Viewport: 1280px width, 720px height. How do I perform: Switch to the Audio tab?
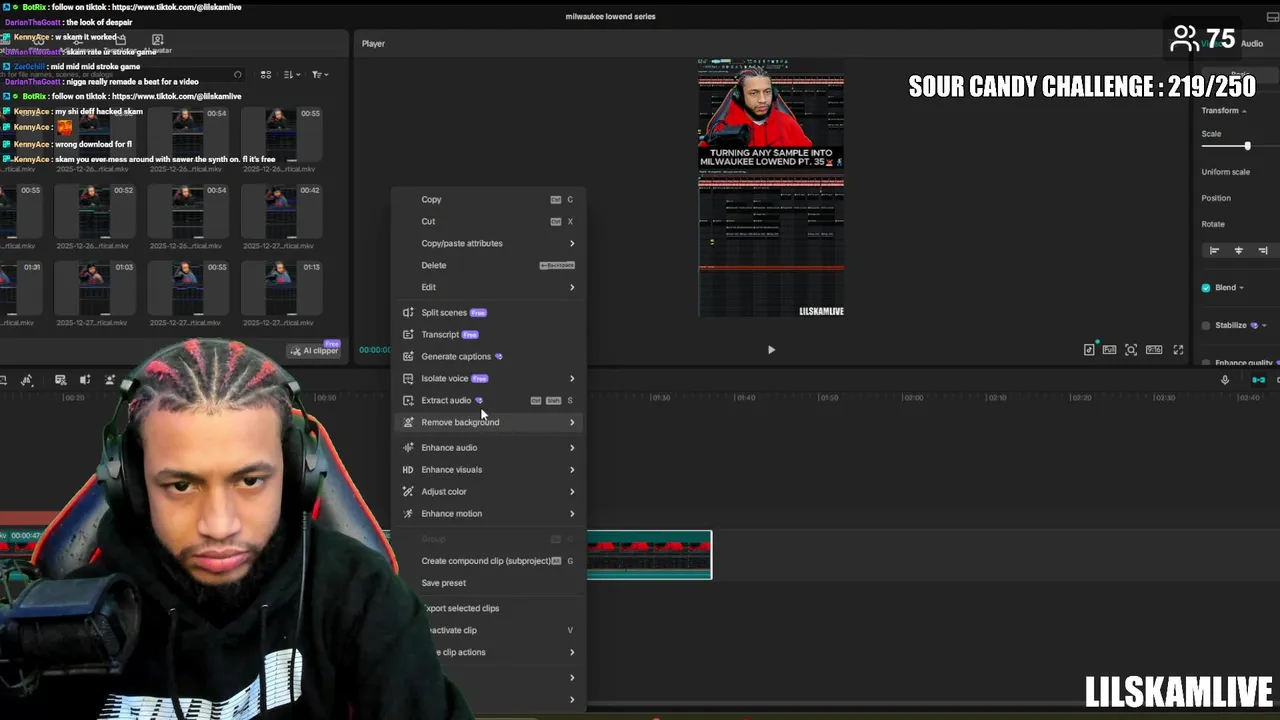pyautogui.click(x=1252, y=44)
